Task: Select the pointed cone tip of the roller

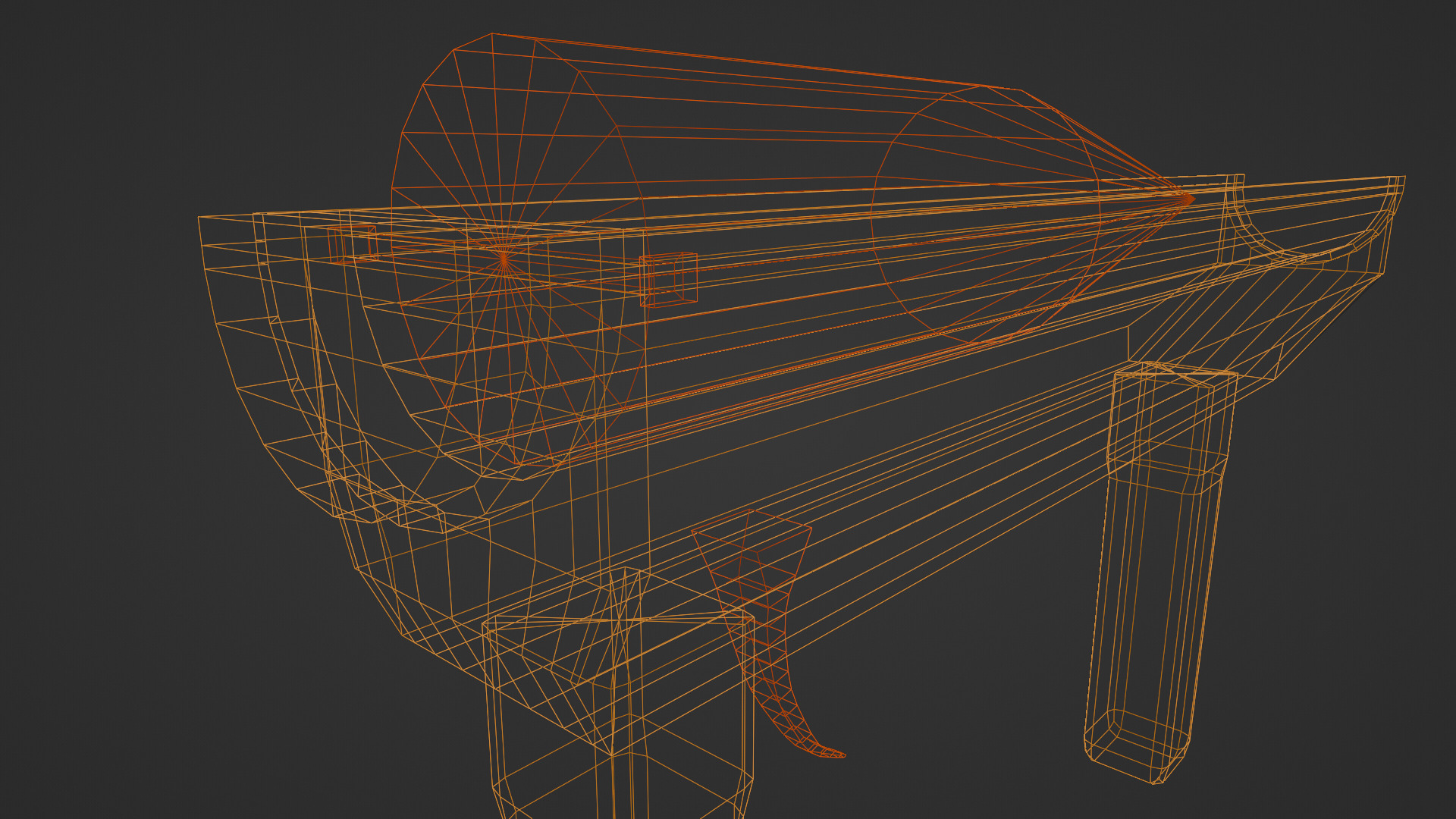Action: point(1191,199)
